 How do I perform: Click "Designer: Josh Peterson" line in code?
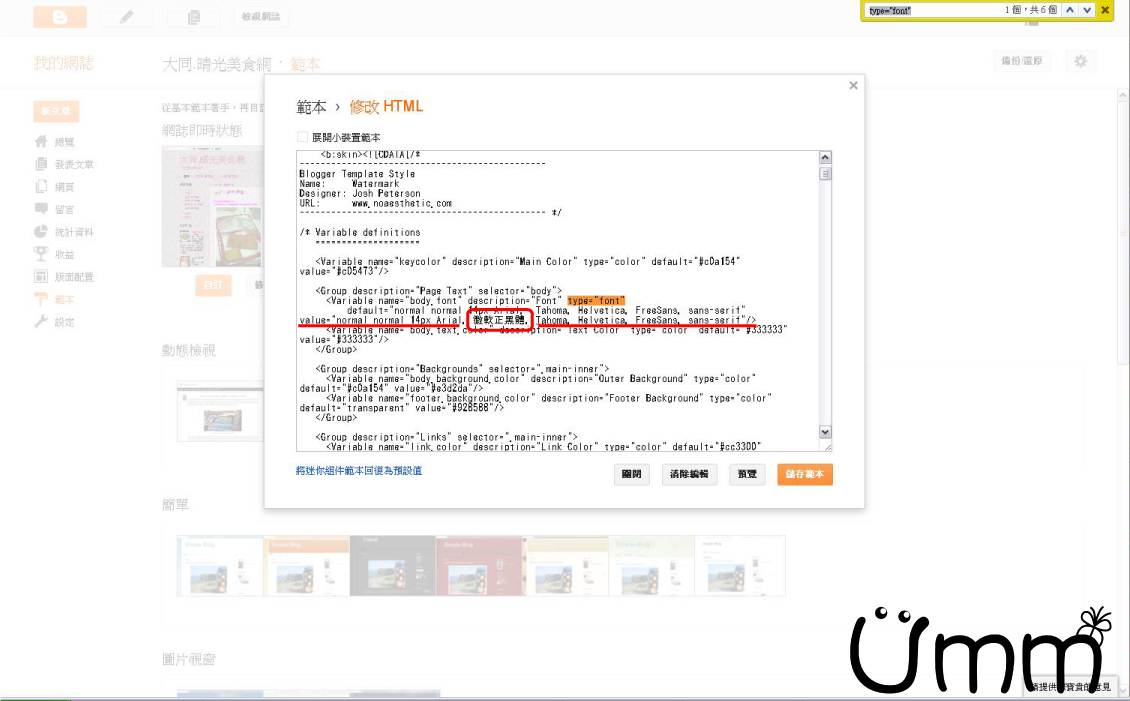coord(360,193)
